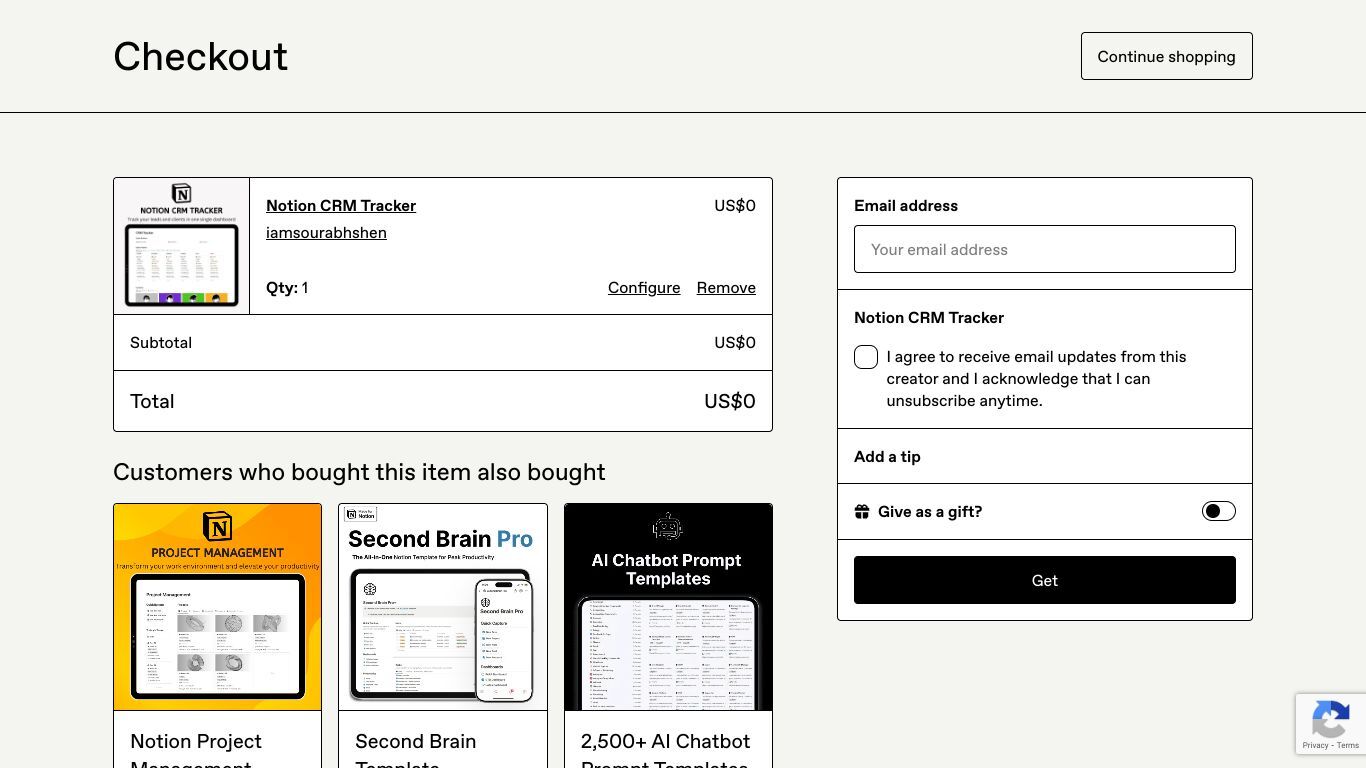Click the Total US$0 amount
Viewport: 1366px width, 768px height.
pyautogui.click(x=730, y=401)
